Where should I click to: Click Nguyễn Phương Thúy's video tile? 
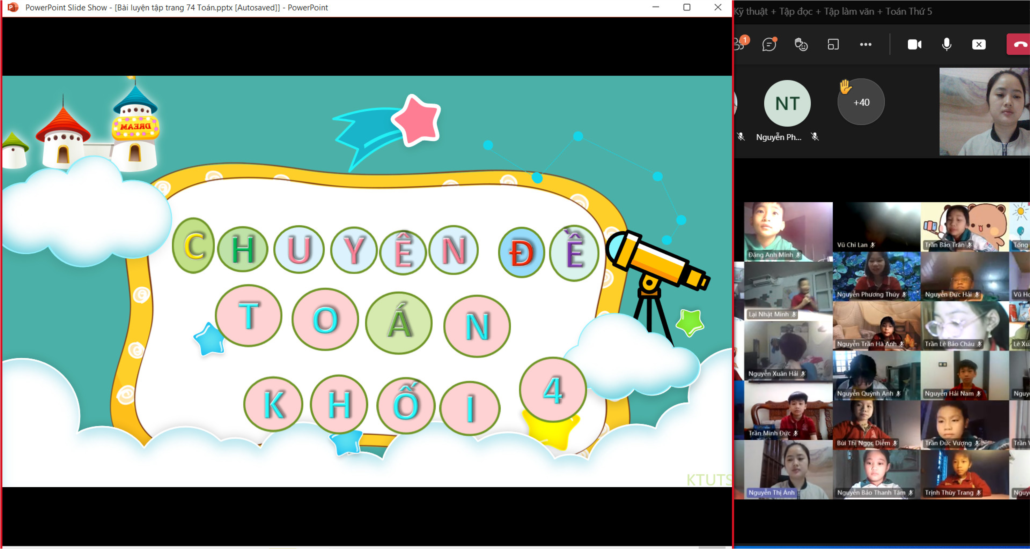[x=877, y=275]
